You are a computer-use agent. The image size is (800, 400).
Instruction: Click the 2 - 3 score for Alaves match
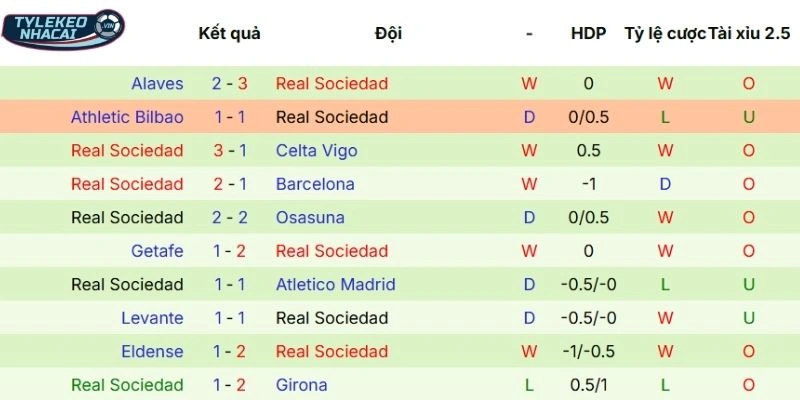(229, 84)
